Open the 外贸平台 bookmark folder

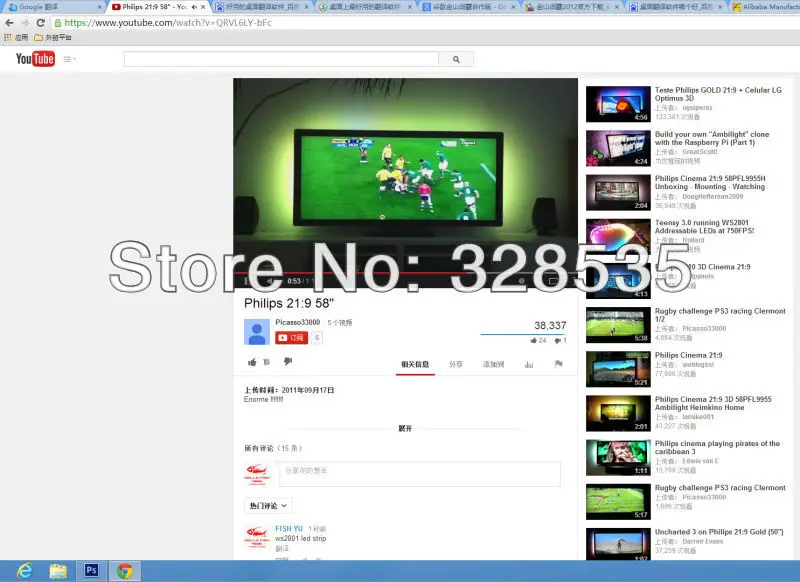pos(53,37)
